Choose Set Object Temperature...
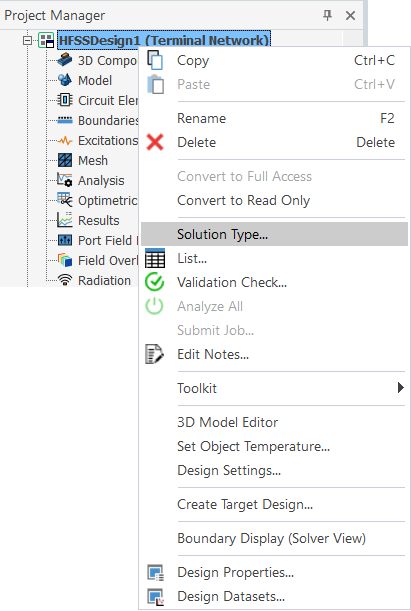 pos(274,446)
